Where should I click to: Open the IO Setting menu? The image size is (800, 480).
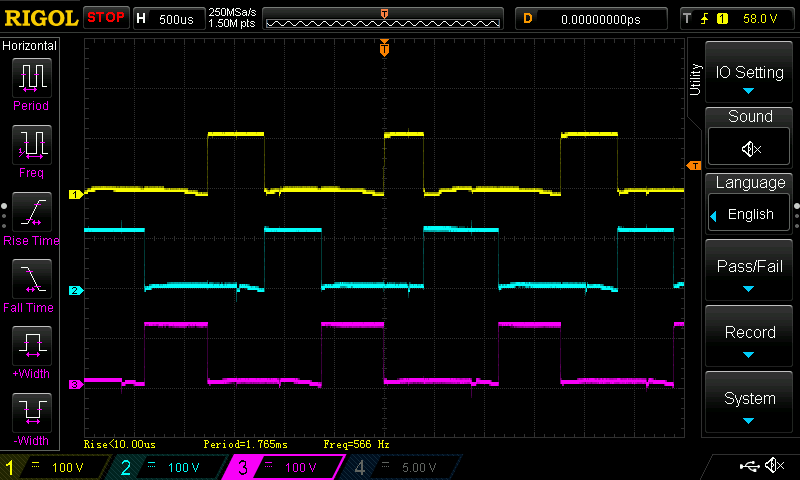(x=748, y=73)
